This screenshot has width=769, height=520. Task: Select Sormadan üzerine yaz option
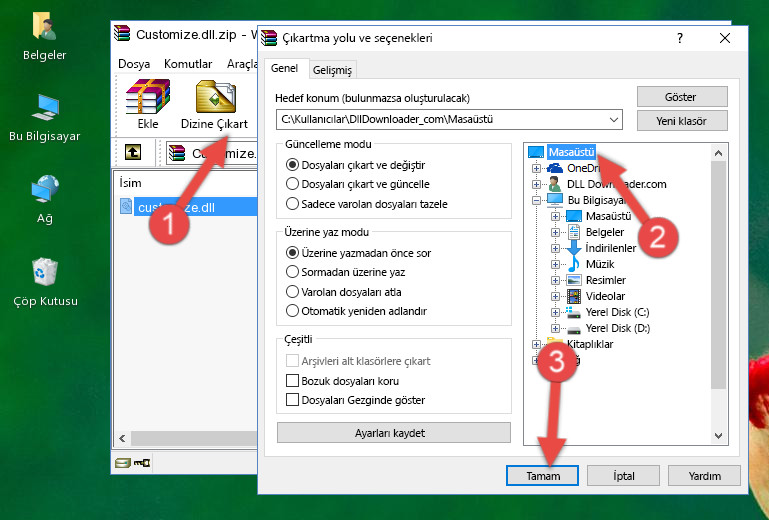point(292,272)
